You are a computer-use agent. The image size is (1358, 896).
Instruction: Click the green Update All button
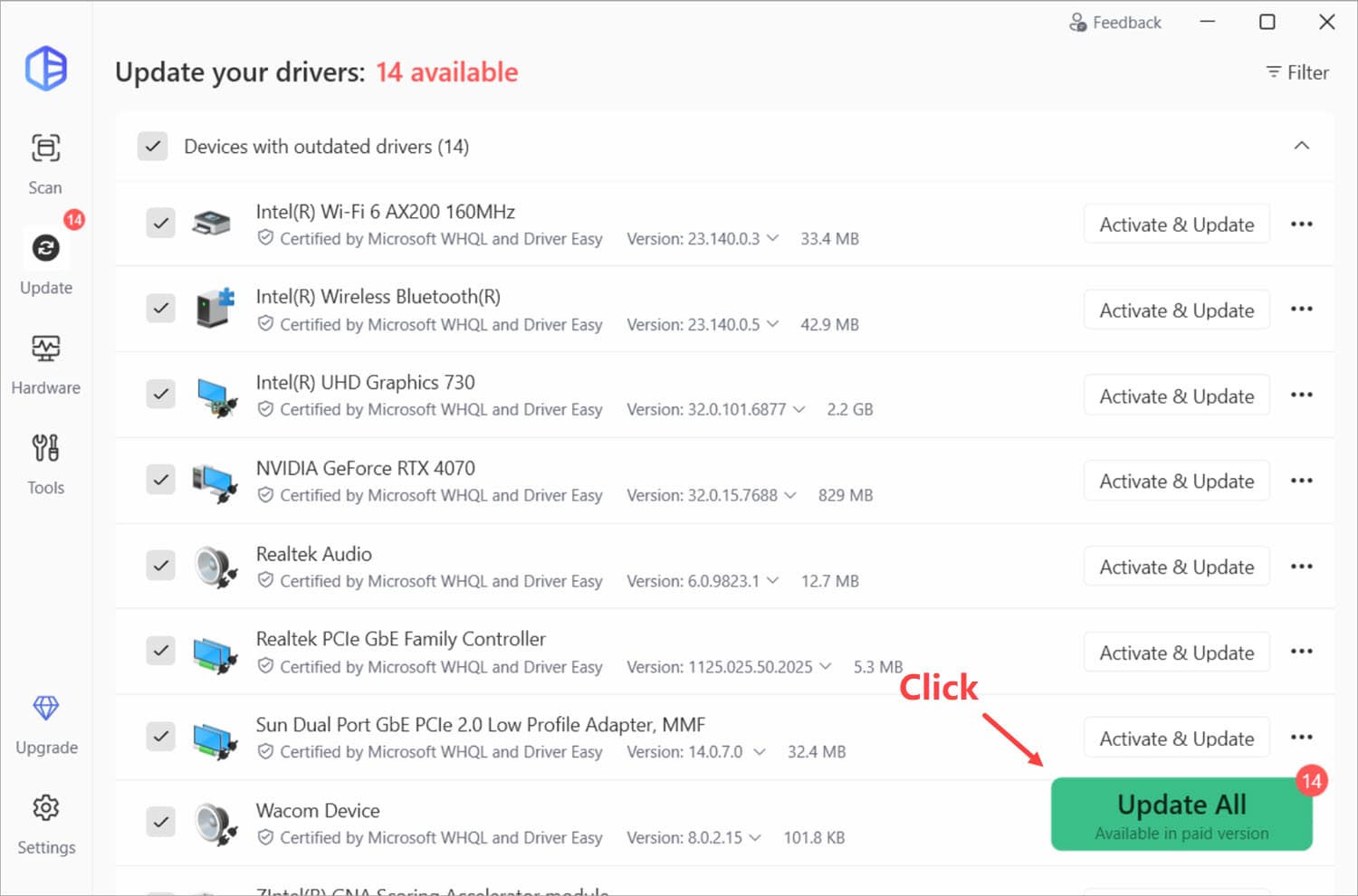coord(1181,814)
